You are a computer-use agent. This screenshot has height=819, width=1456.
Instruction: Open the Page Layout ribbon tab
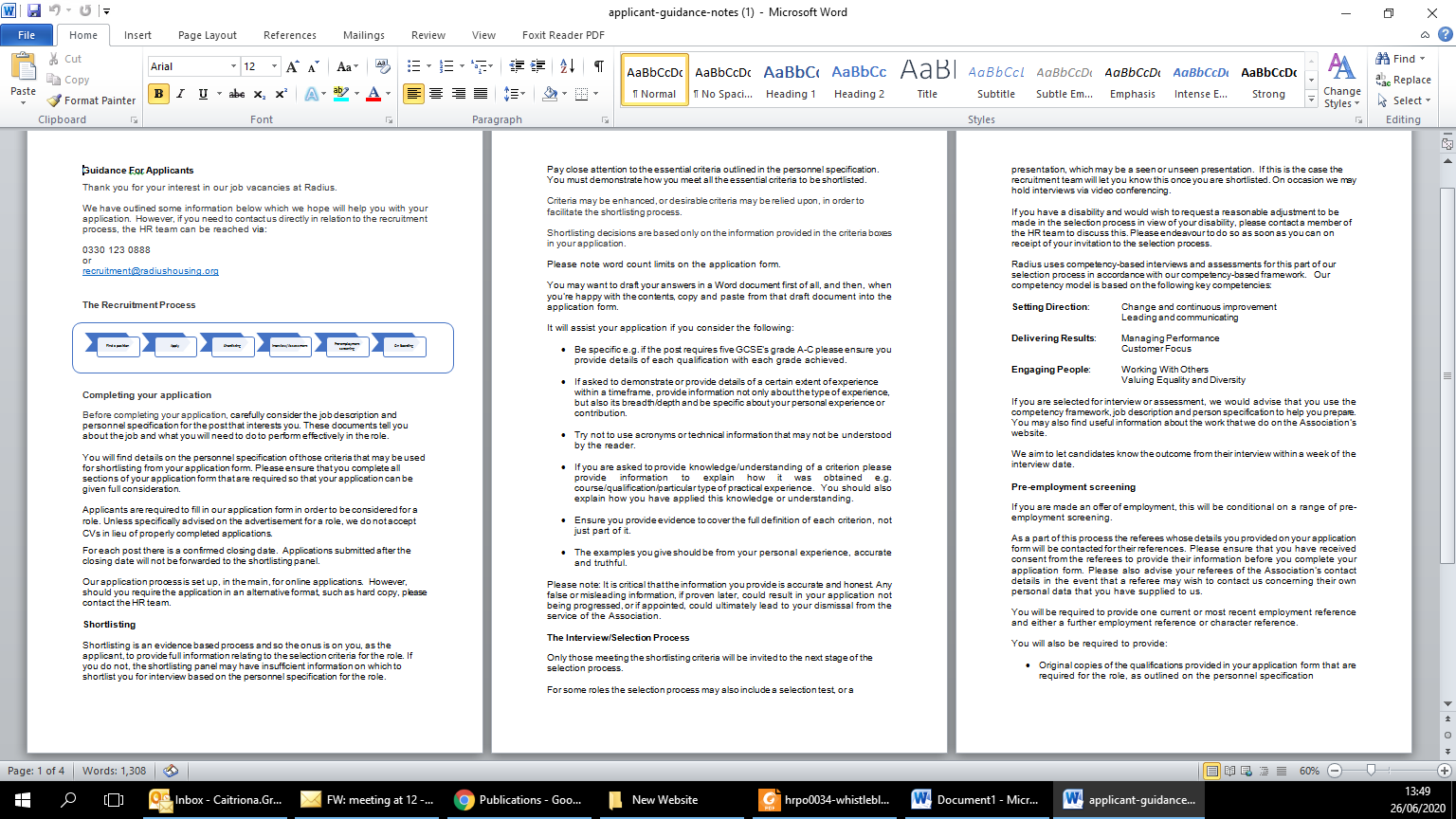(x=207, y=35)
